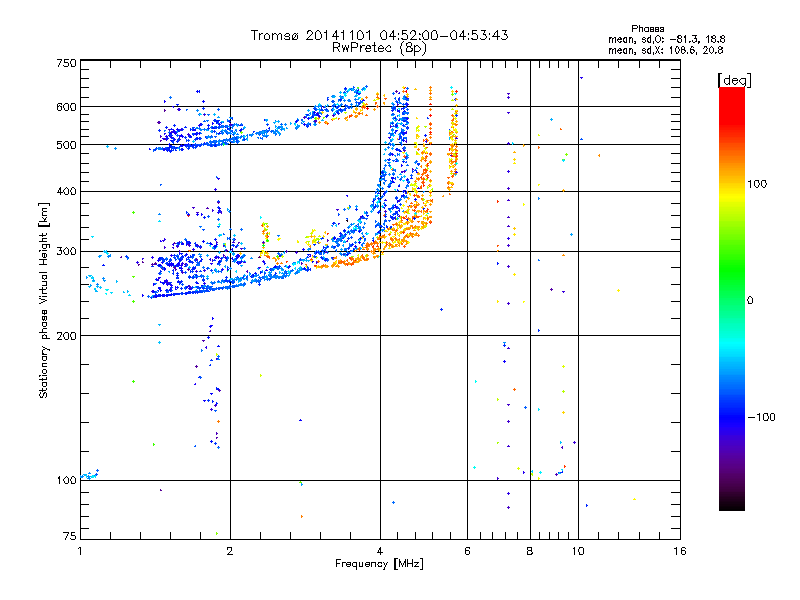Click the 'Phases' header label
This screenshot has width=800, height=600.
coord(647,29)
